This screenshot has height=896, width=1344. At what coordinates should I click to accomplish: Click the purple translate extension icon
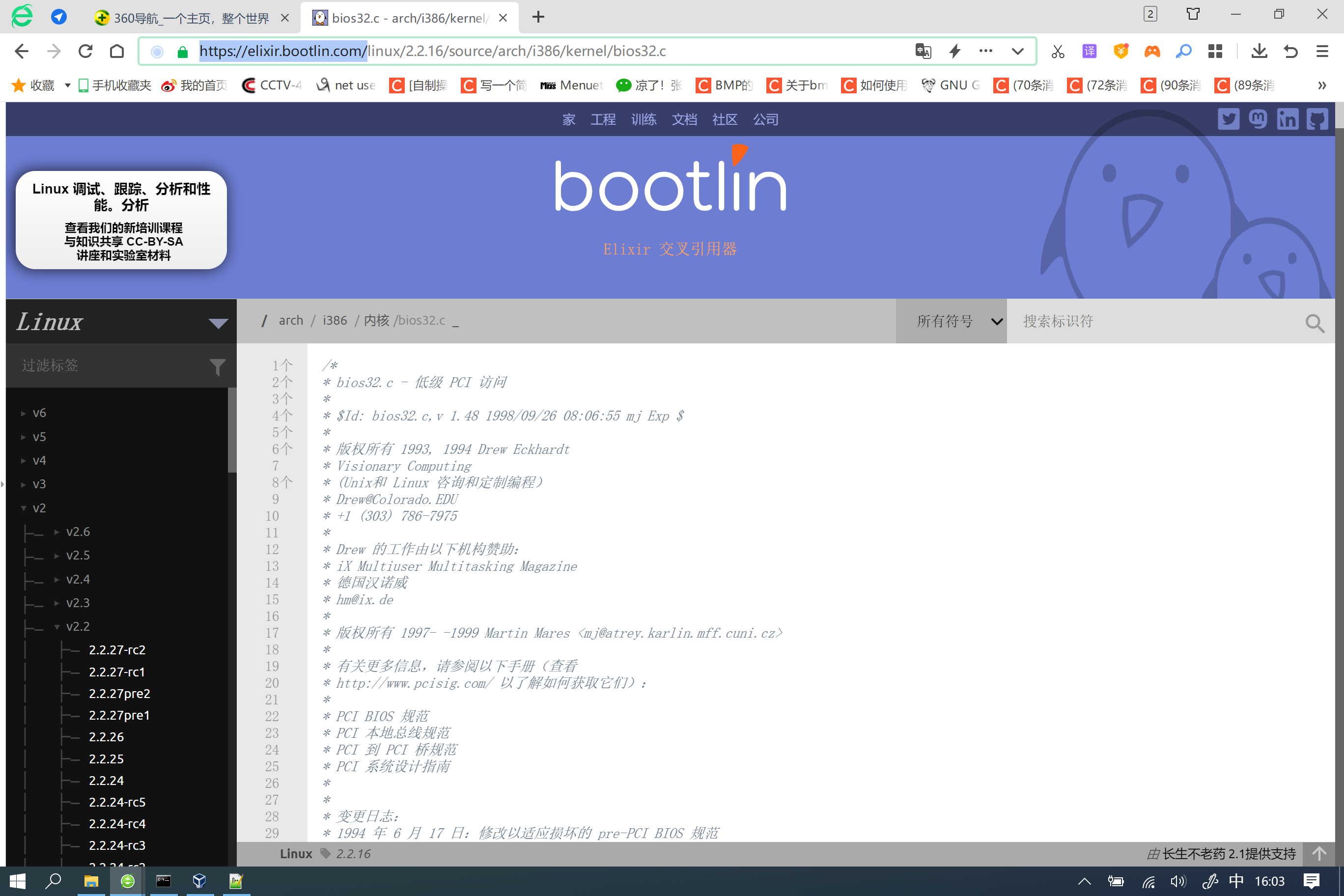(1090, 52)
